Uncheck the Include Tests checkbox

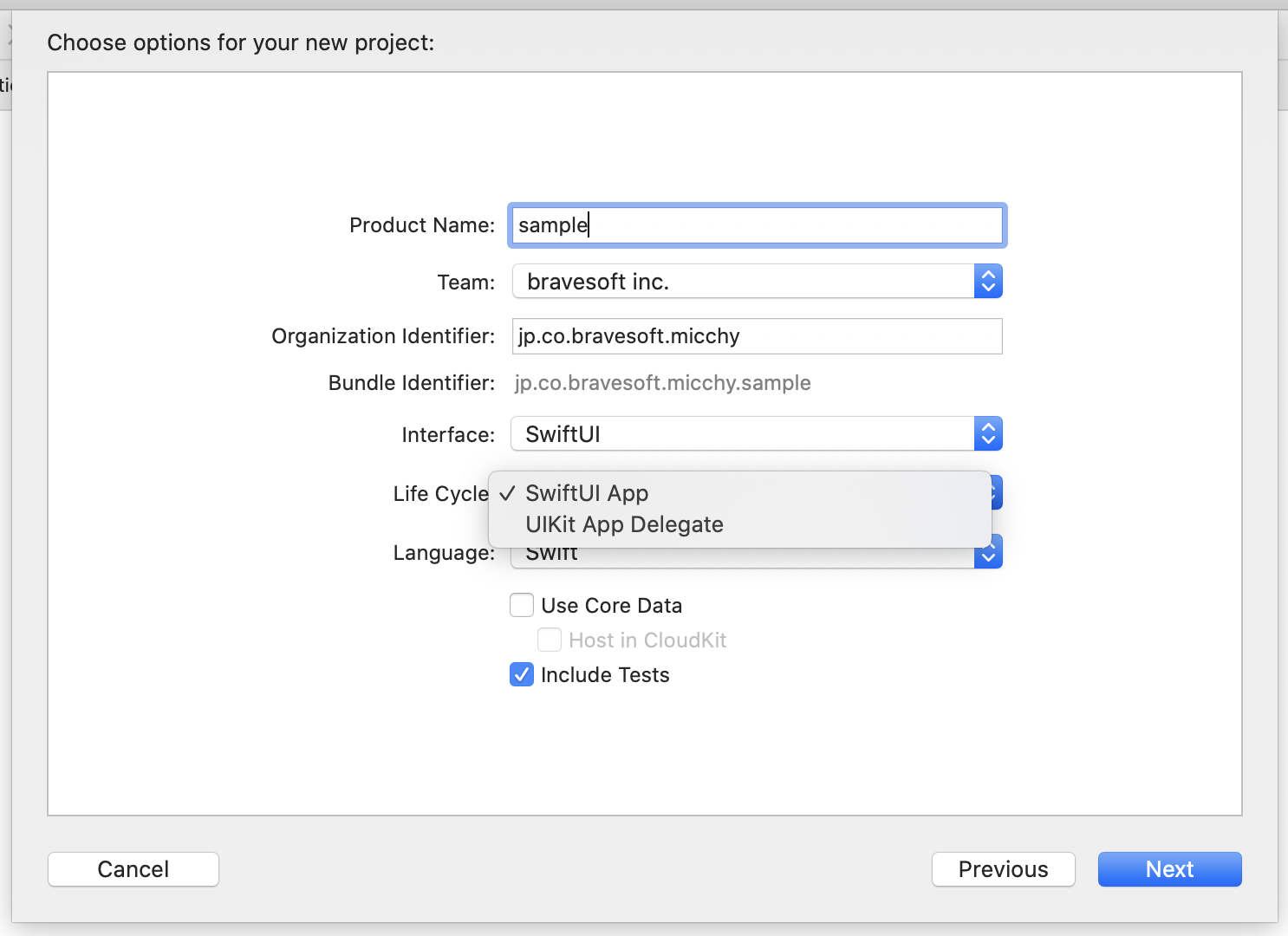coord(521,674)
